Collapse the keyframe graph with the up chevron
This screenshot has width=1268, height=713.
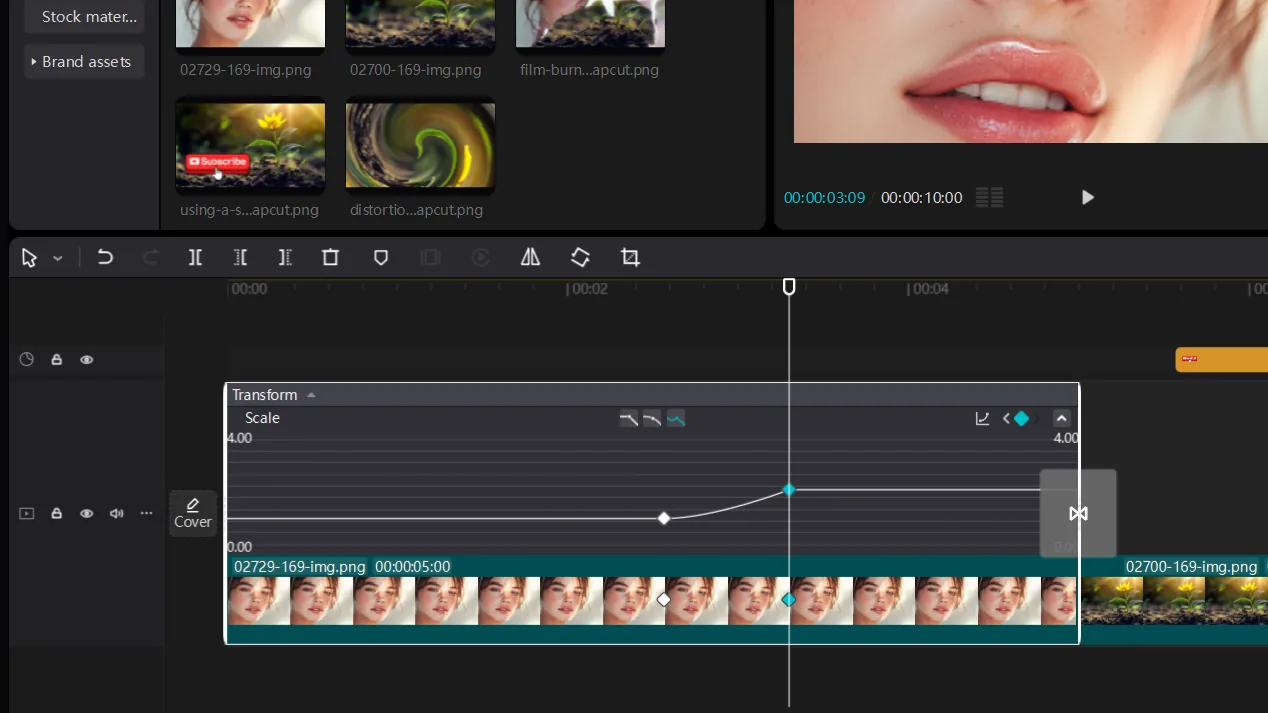click(1062, 418)
